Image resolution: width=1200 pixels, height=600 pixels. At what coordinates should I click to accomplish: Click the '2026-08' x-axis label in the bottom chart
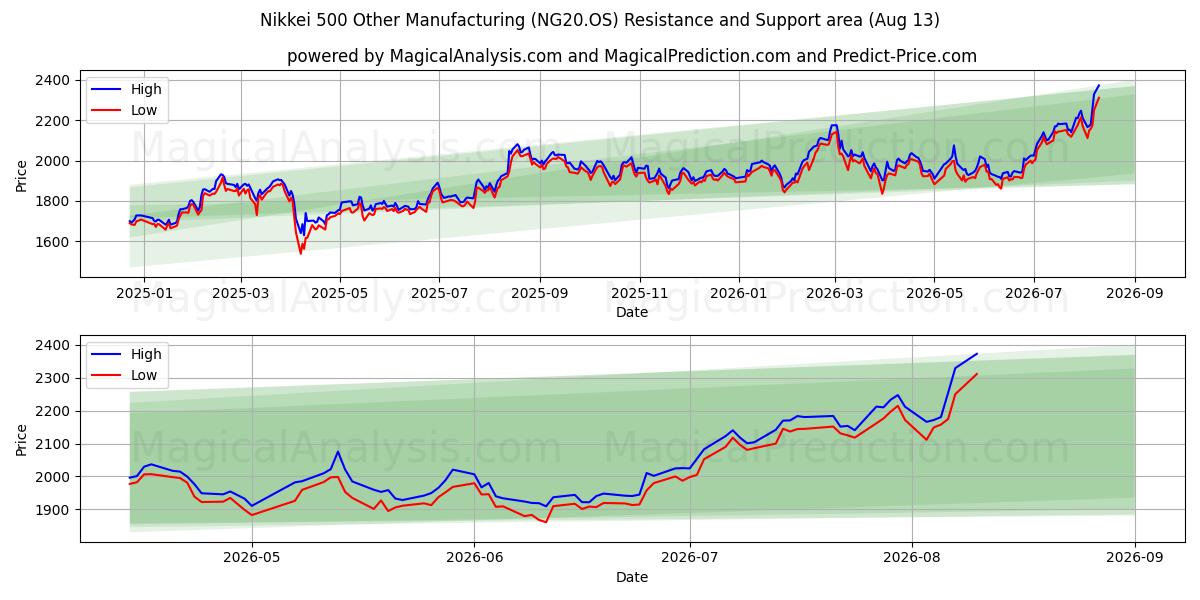click(x=913, y=558)
